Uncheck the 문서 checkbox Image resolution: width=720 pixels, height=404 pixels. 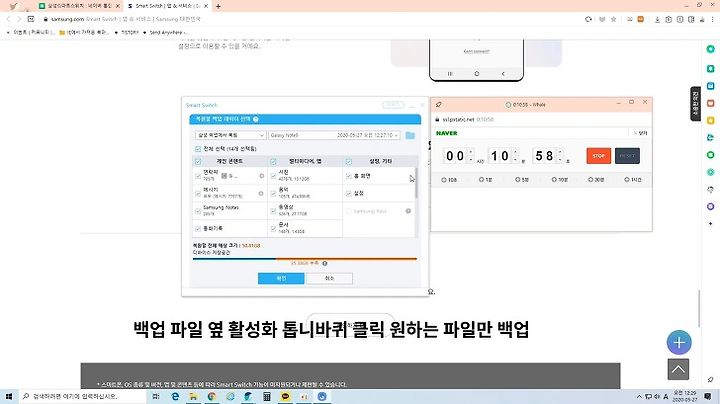(x=273, y=229)
